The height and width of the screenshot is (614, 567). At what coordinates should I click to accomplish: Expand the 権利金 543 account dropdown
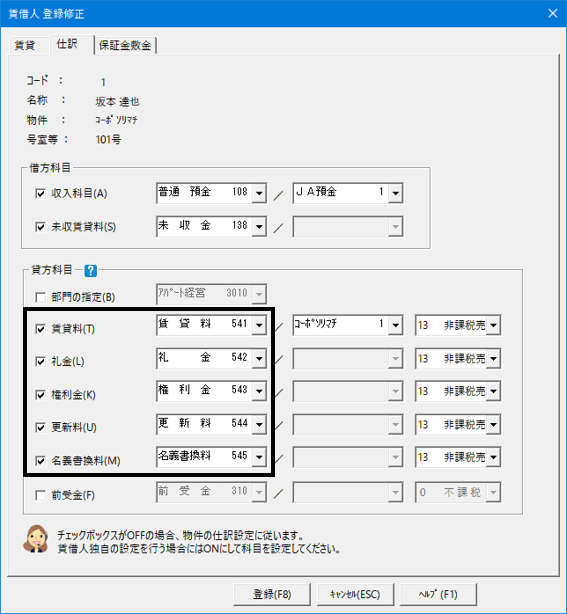click(259, 391)
